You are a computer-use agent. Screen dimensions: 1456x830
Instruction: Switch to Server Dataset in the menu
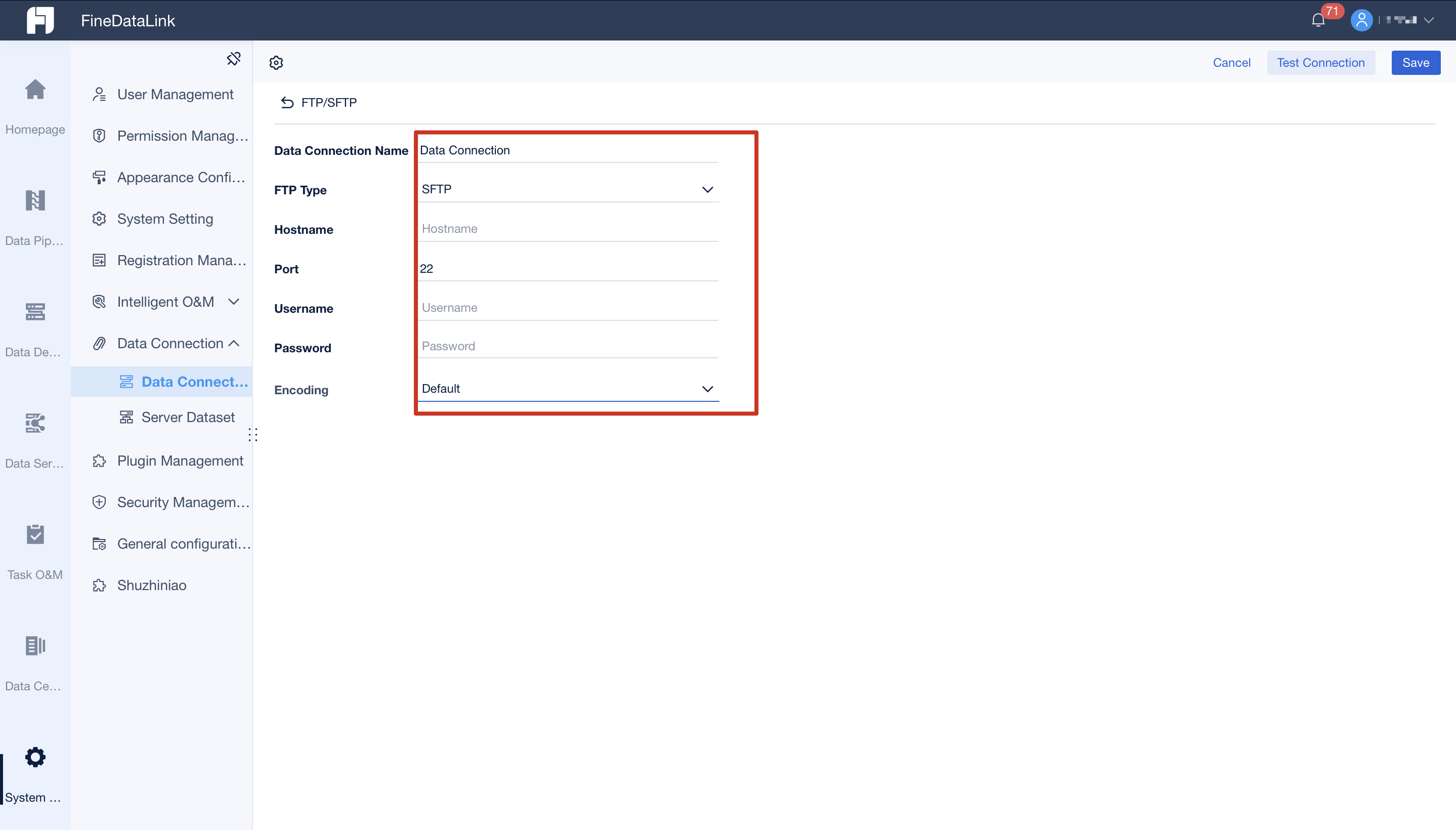click(x=188, y=417)
